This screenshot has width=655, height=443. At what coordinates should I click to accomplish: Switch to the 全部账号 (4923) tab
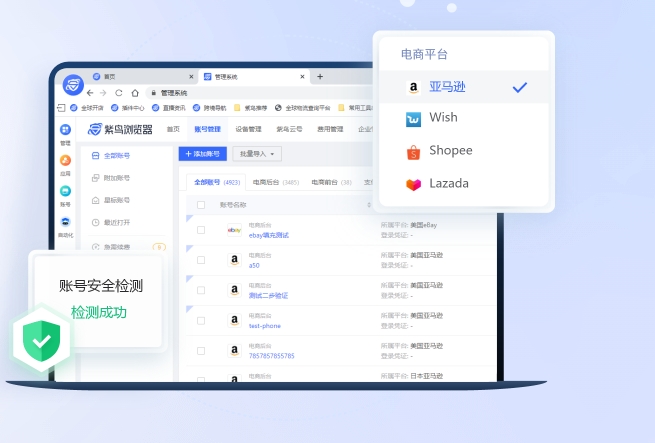pyautogui.click(x=217, y=182)
